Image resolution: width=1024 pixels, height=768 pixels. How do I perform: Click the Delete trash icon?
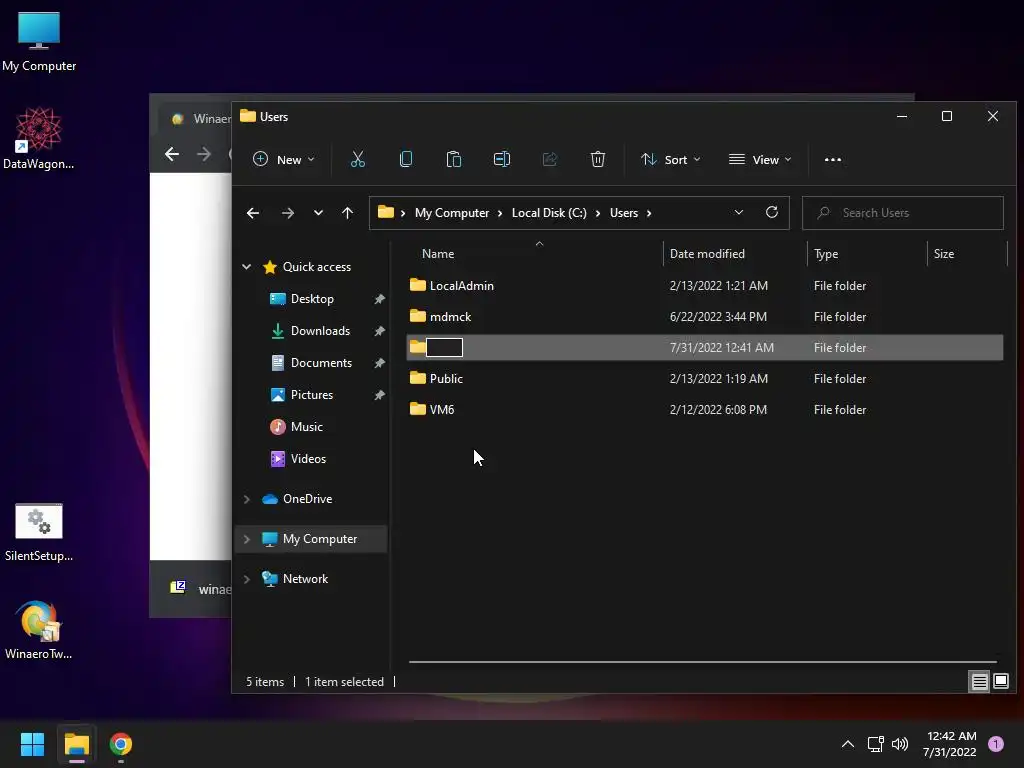[598, 159]
